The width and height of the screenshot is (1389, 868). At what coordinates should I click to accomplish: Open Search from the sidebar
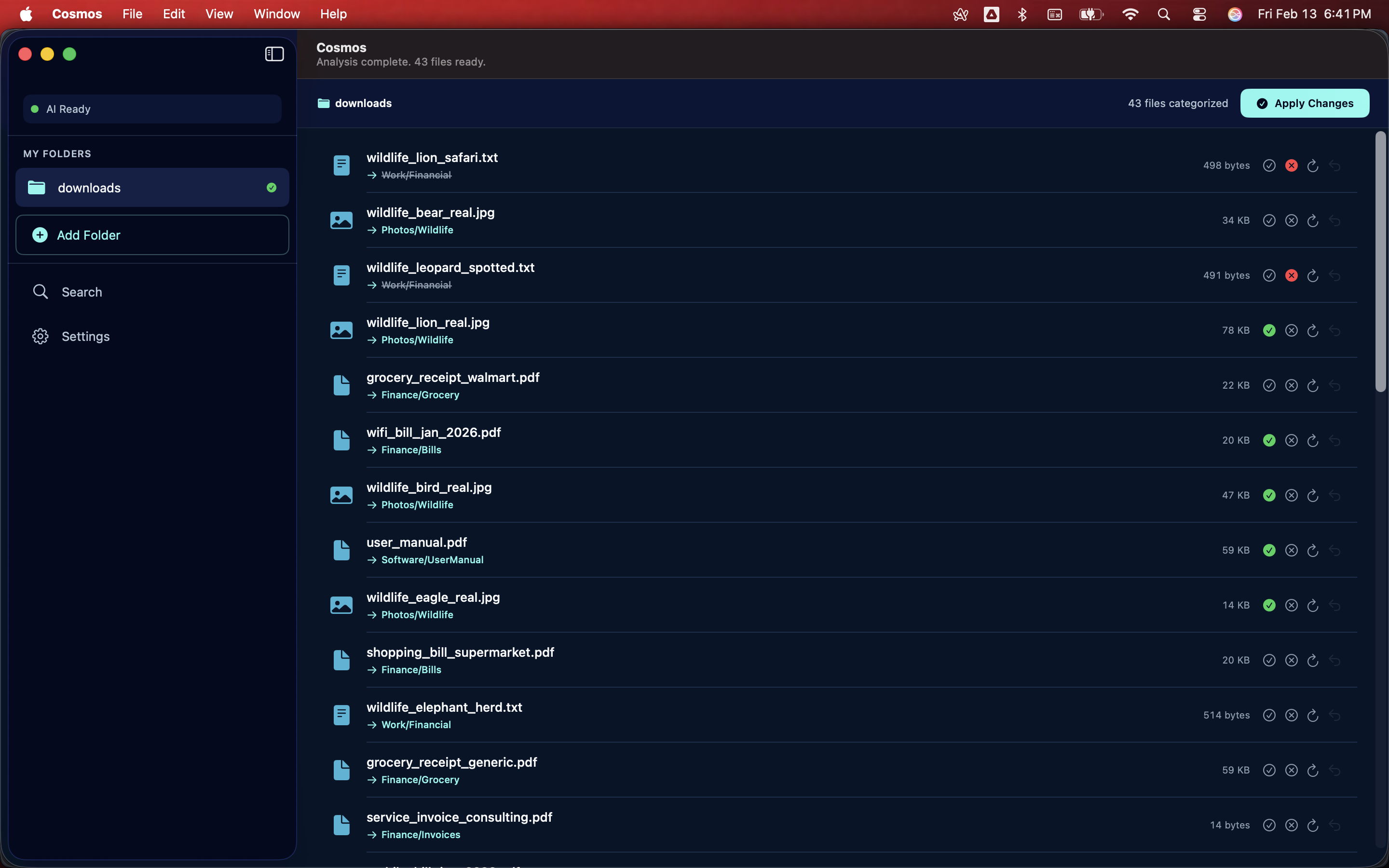pos(82,292)
